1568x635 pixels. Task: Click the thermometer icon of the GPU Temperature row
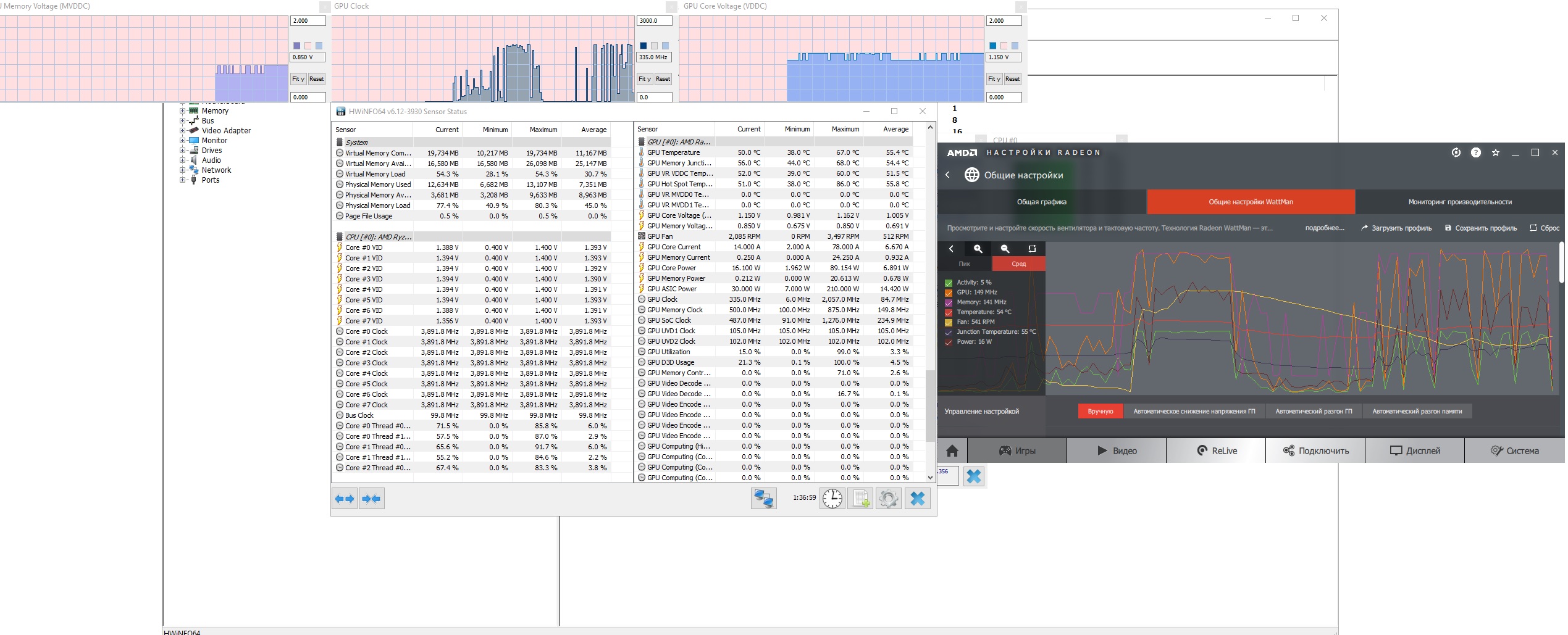pos(642,152)
